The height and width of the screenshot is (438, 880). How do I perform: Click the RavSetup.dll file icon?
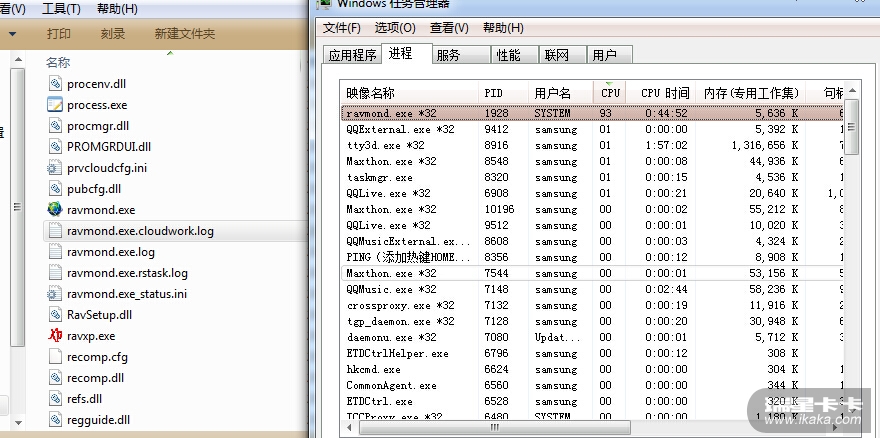point(55,314)
